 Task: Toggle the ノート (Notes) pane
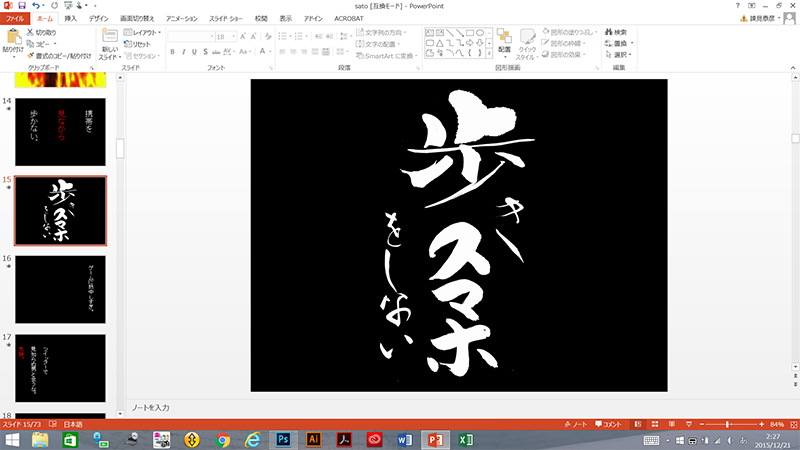(x=578, y=425)
